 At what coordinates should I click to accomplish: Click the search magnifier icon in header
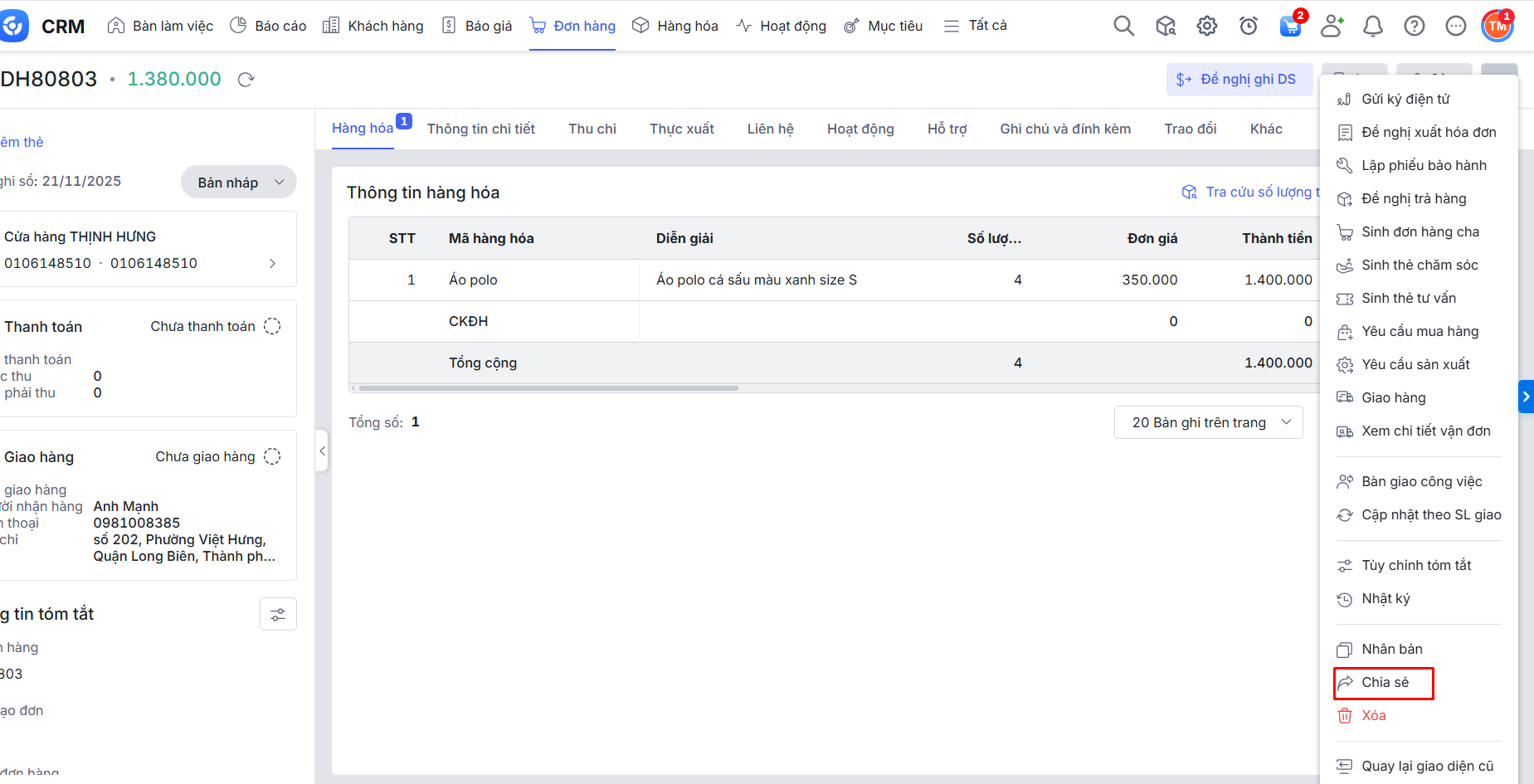pos(1123,26)
